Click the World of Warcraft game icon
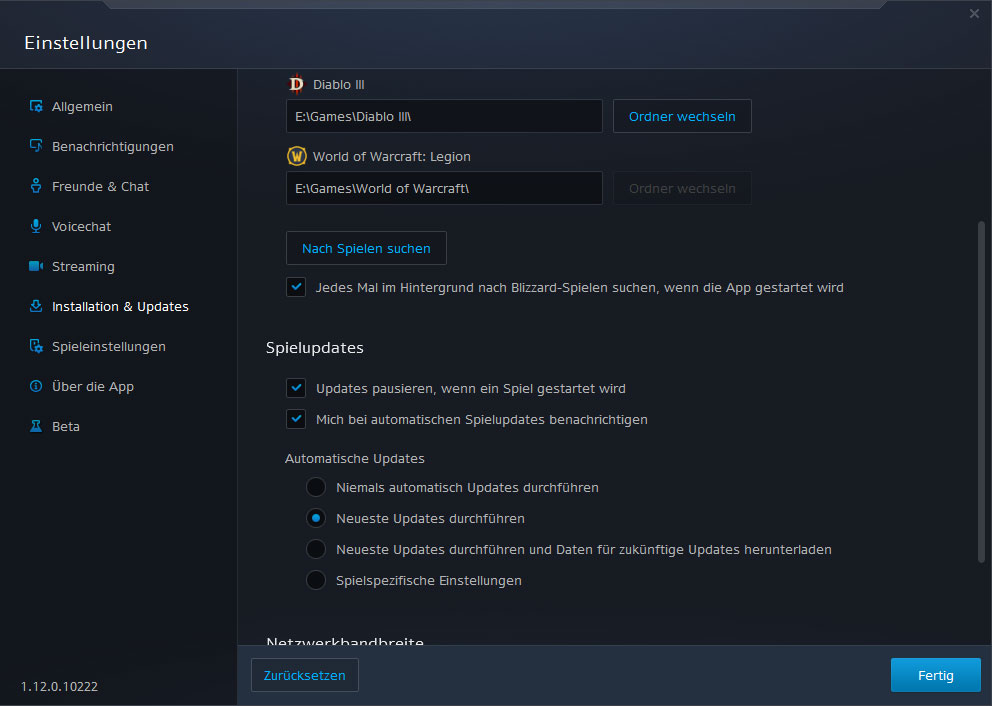Viewport: 992px width, 706px height. point(297,156)
